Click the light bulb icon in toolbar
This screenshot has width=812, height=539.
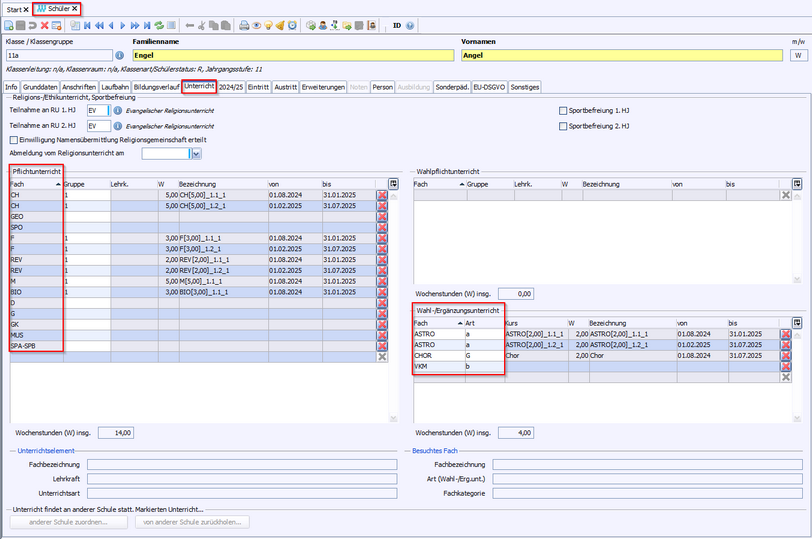pos(268,25)
